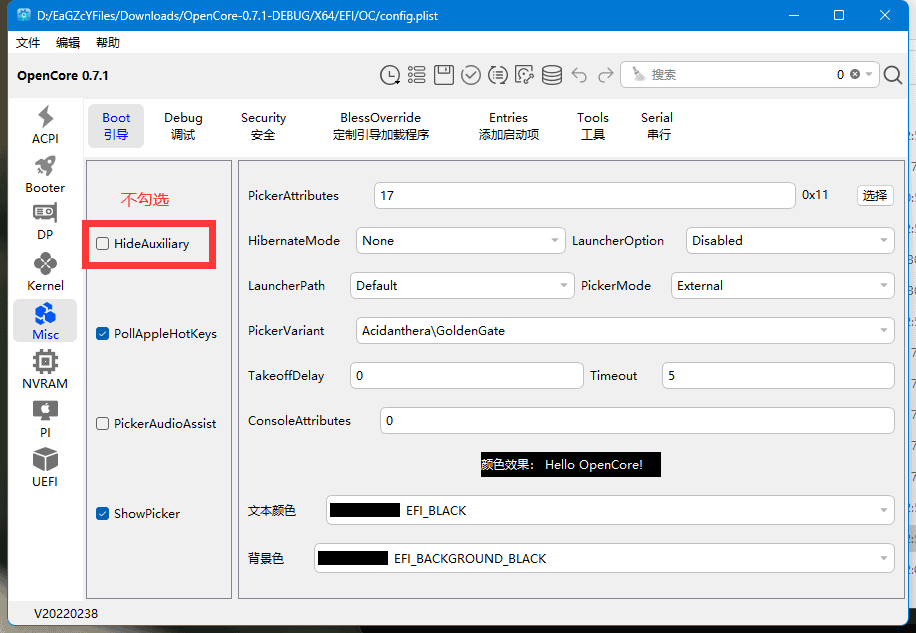Image resolution: width=916 pixels, height=633 pixels.
Task: Open the 编辑 menu
Action: [68, 43]
